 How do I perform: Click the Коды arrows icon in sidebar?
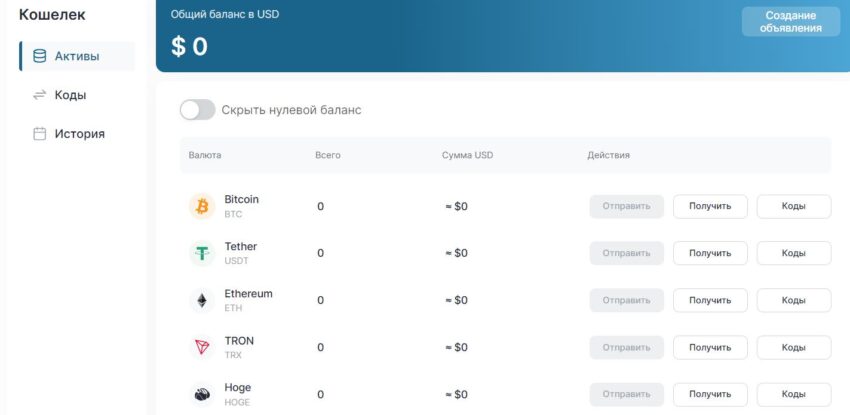pos(40,95)
